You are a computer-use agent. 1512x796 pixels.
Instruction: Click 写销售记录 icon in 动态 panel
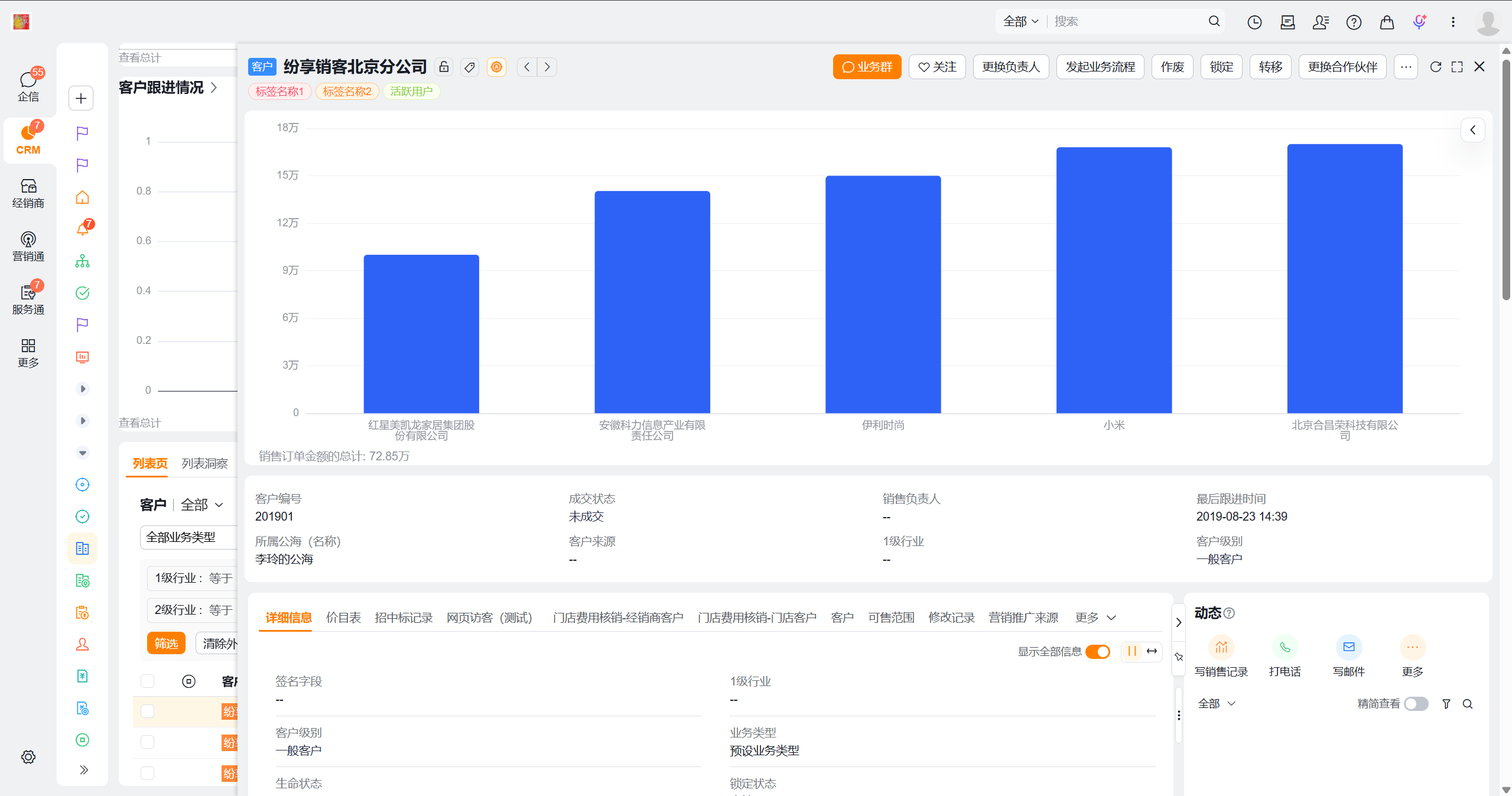click(1221, 647)
